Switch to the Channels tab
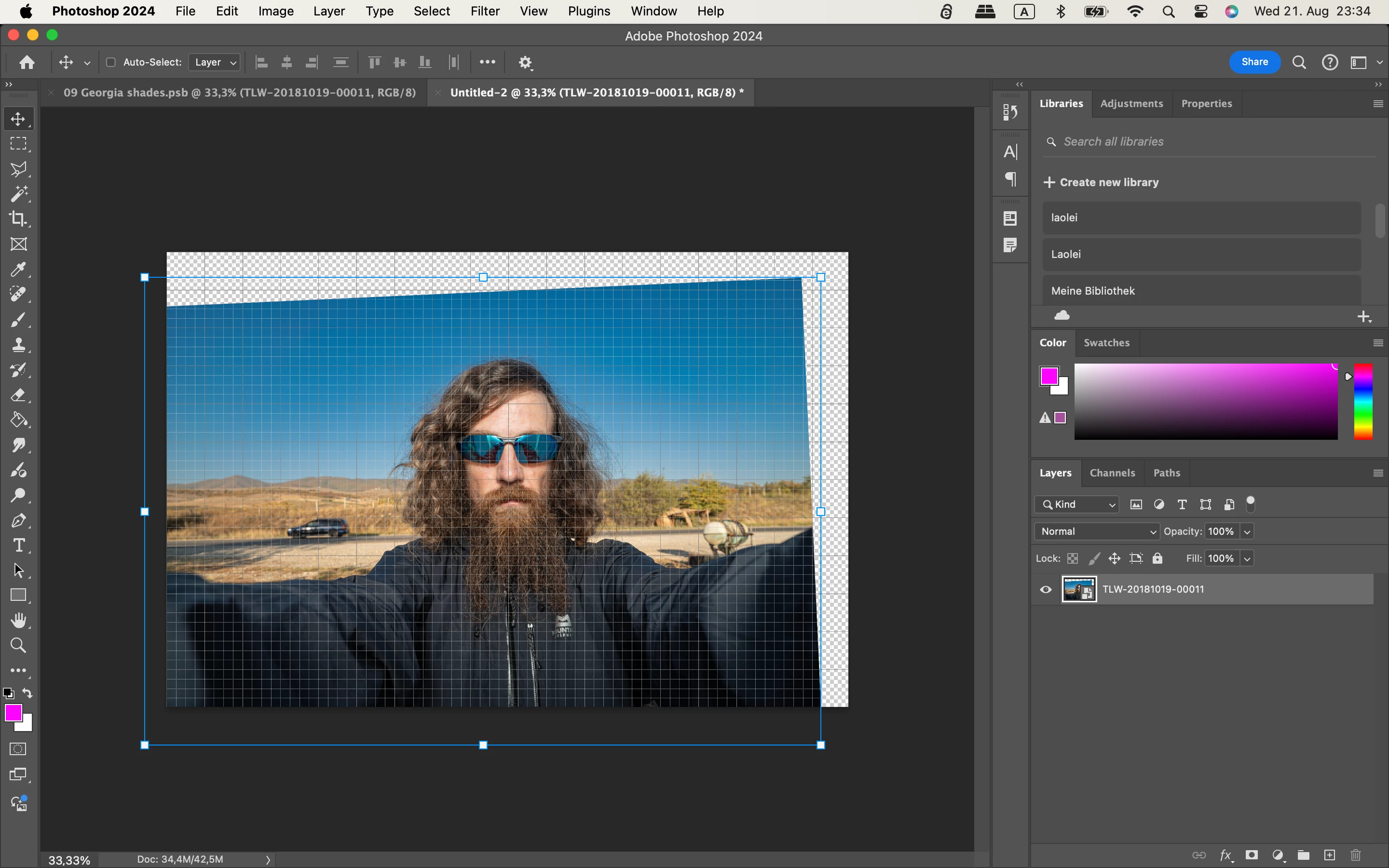Screen dimensions: 1389x868 point(1112,473)
